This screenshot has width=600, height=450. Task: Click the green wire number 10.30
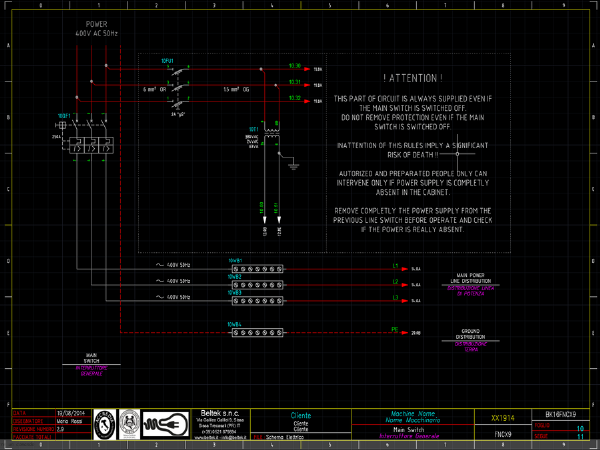point(295,66)
